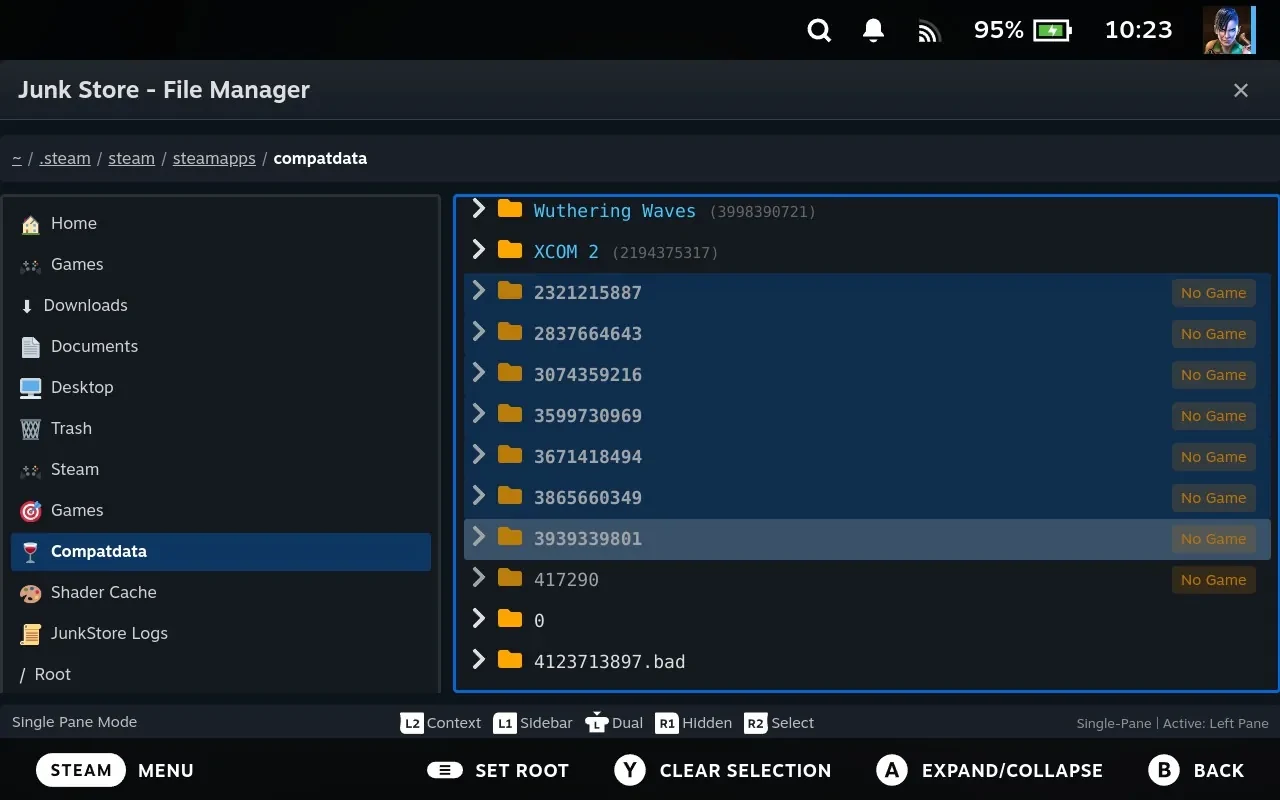Open Home in the sidebar

221,224
